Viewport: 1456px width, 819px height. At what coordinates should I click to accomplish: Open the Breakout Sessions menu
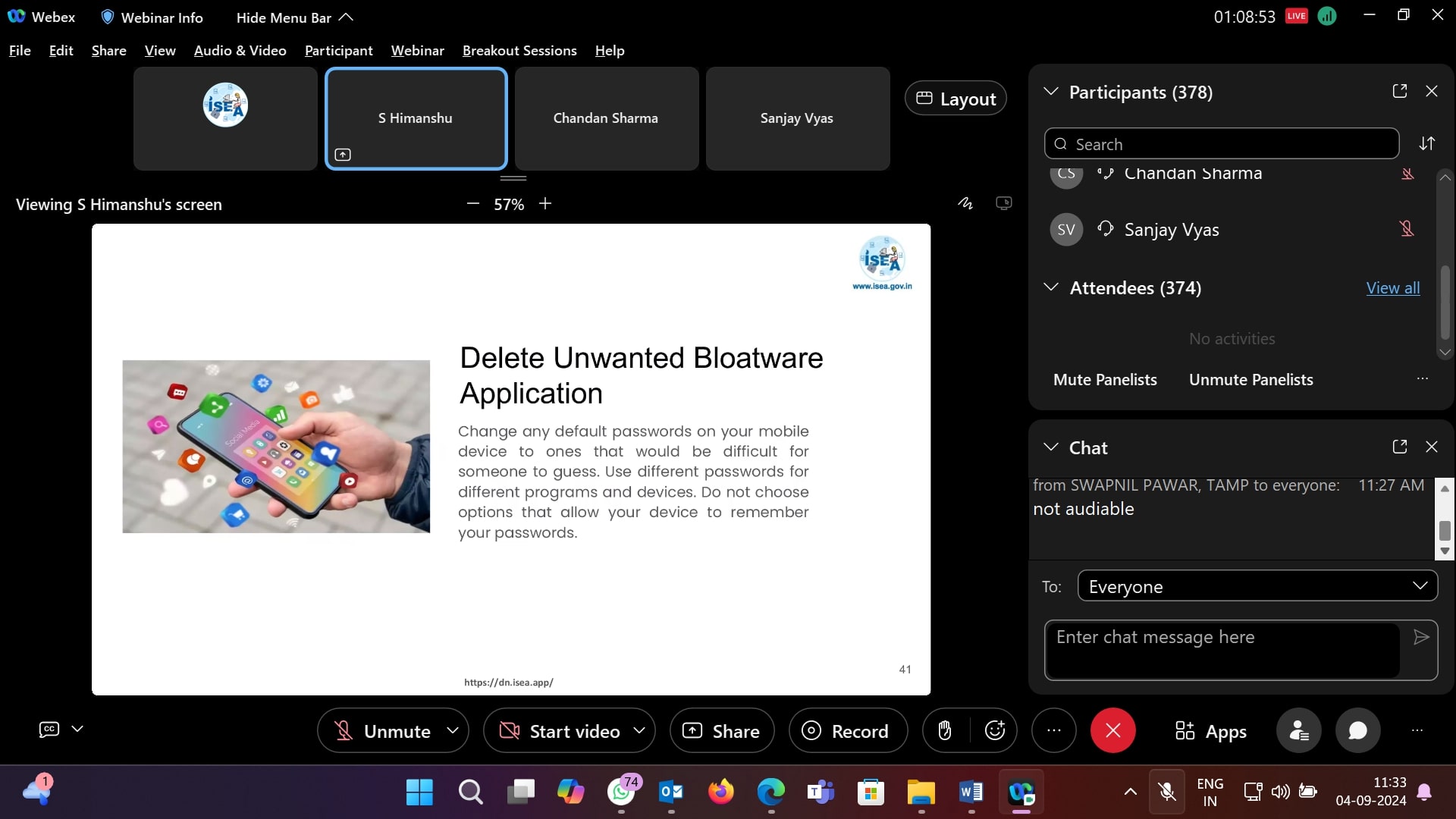click(x=519, y=51)
